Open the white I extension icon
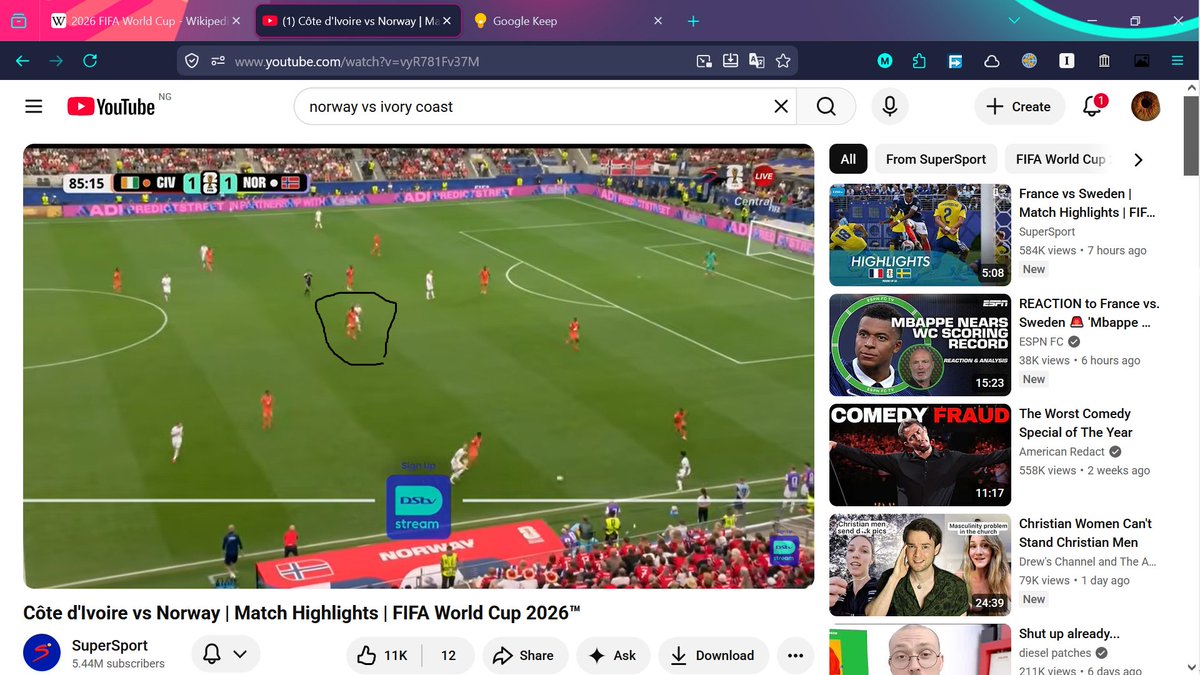 pyautogui.click(x=1067, y=61)
